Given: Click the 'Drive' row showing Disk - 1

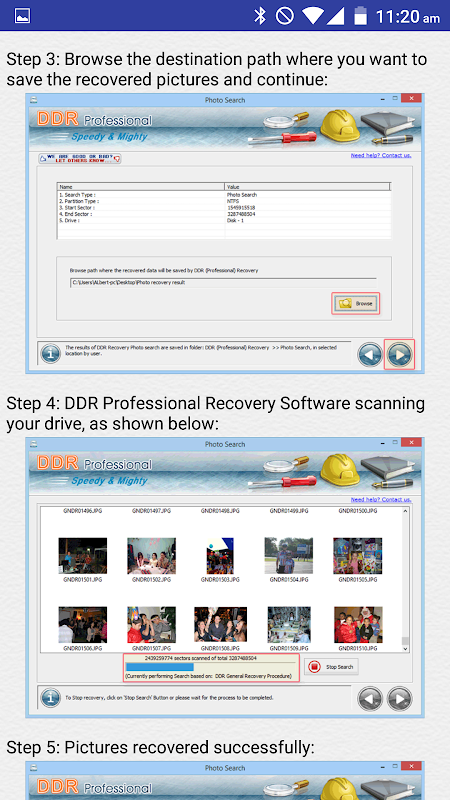Looking at the screenshot, I should pyautogui.click(x=223, y=220).
